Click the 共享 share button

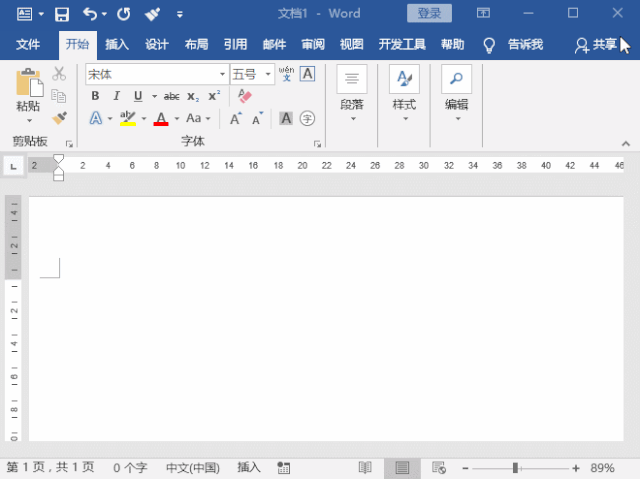click(x=596, y=45)
